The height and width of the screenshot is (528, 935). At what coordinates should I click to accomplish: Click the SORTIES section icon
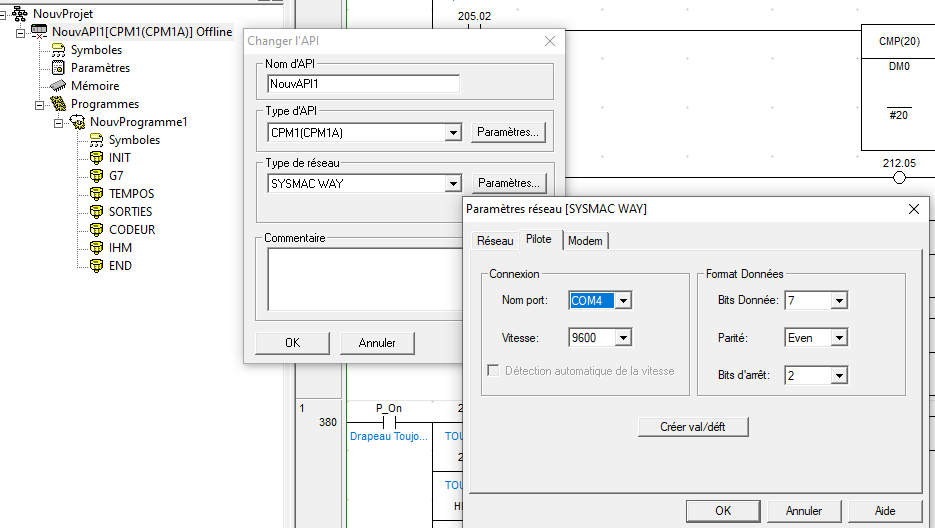[x=96, y=211]
